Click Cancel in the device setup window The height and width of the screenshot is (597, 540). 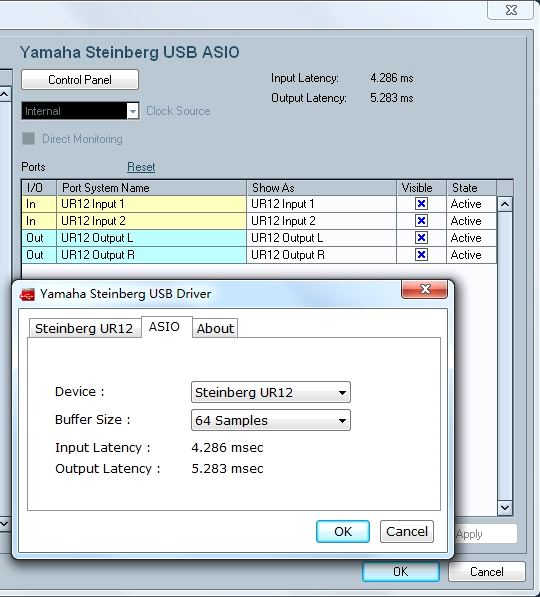pos(487,571)
